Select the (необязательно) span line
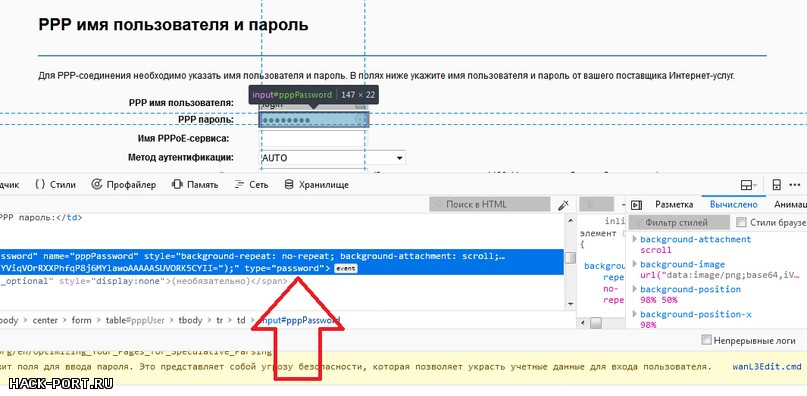 (x=144, y=281)
